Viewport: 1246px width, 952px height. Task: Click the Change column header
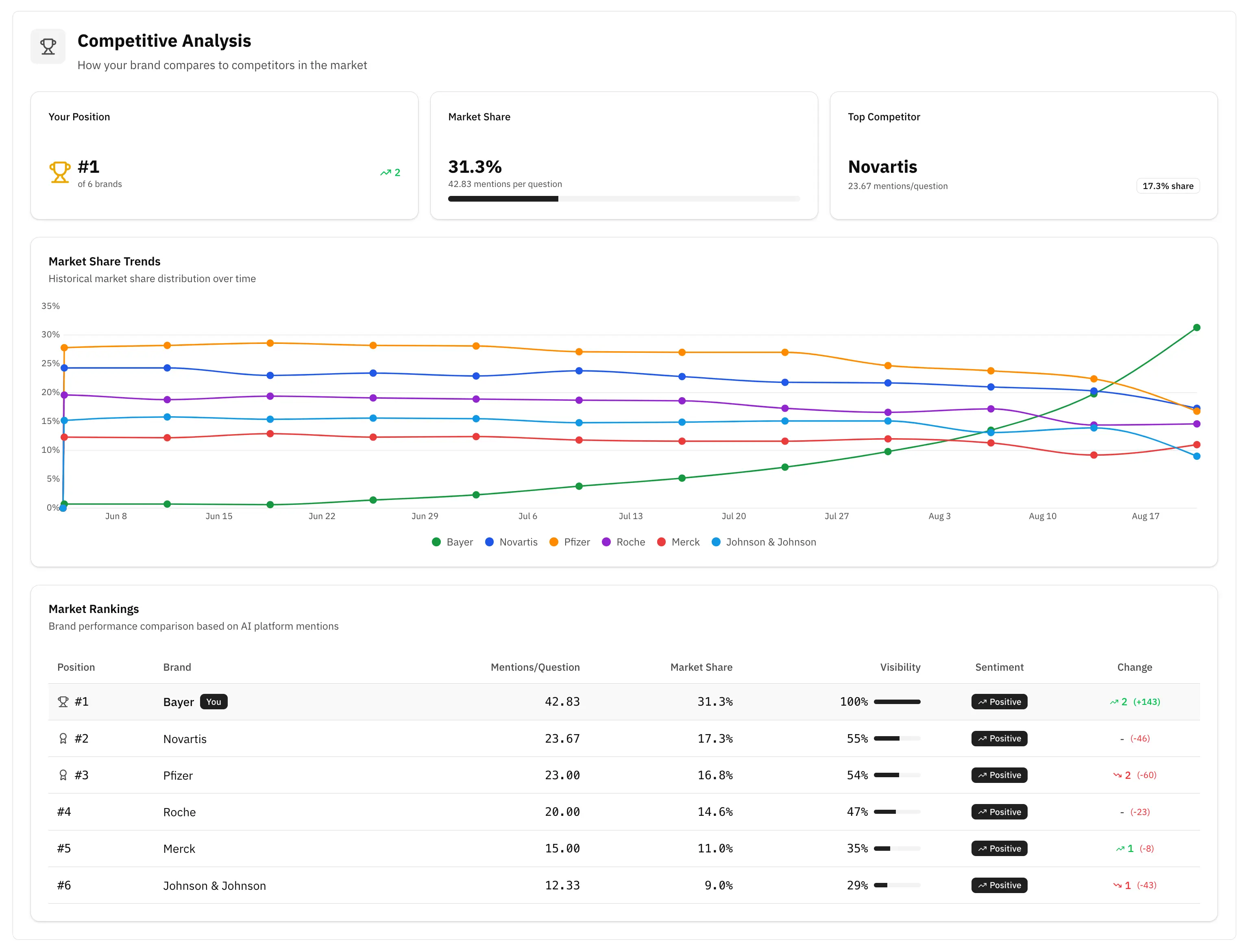point(1134,667)
